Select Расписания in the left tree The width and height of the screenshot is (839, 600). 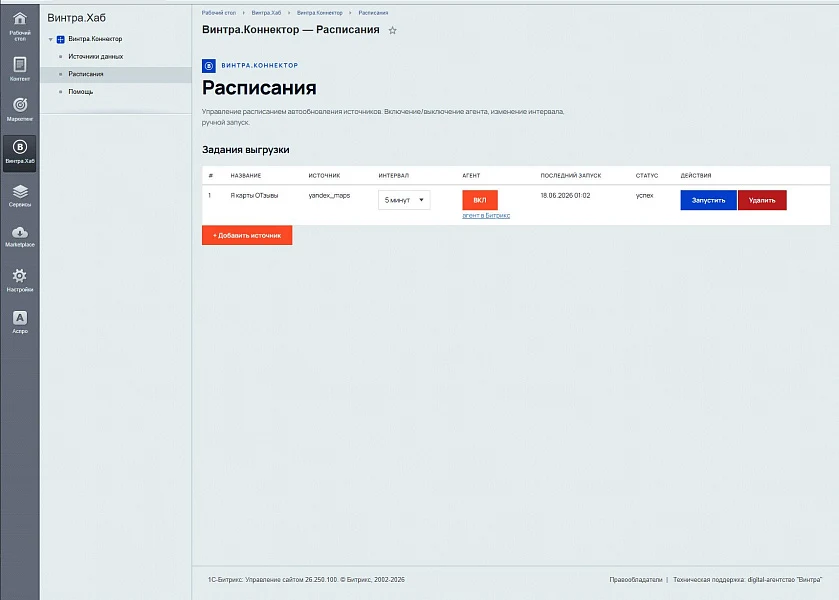(86, 74)
